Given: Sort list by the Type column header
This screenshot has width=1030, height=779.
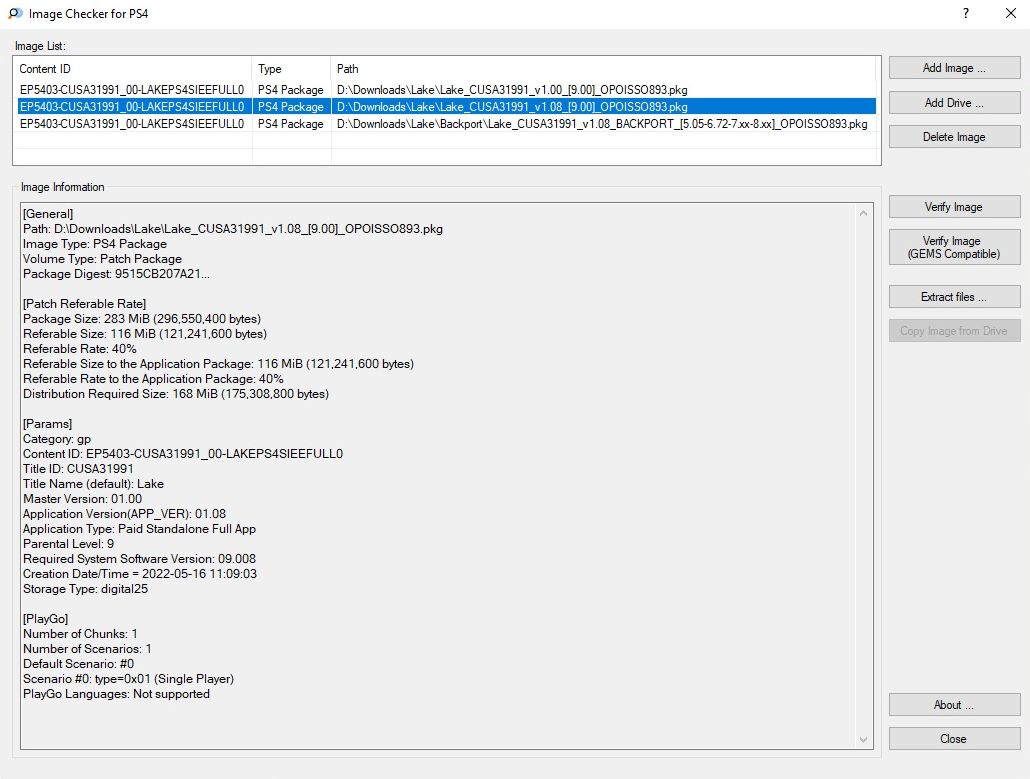Looking at the screenshot, I should click(292, 69).
